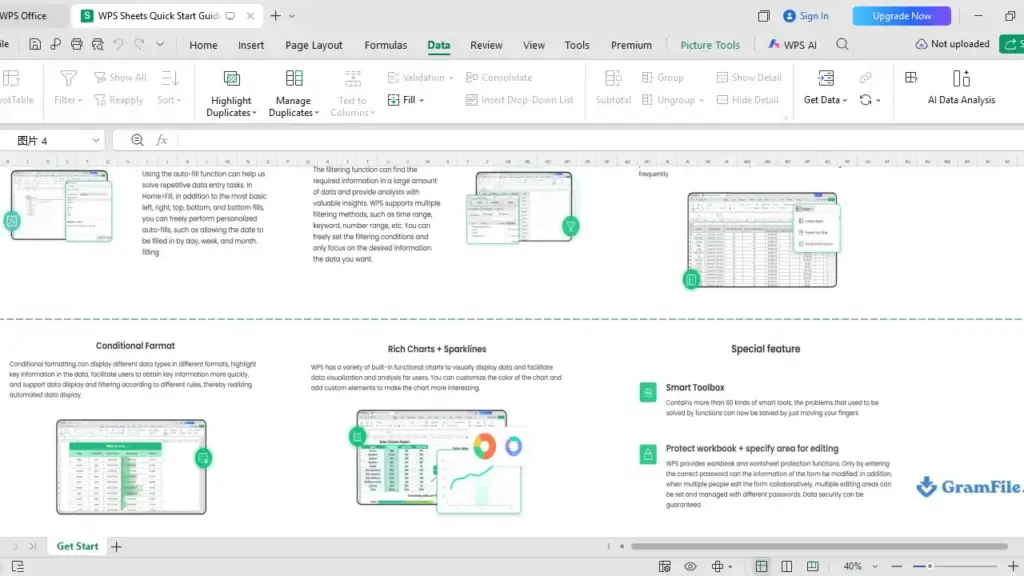Open the Review ribbon tab
Screen dimensions: 1024x576
pyautogui.click(x=486, y=45)
